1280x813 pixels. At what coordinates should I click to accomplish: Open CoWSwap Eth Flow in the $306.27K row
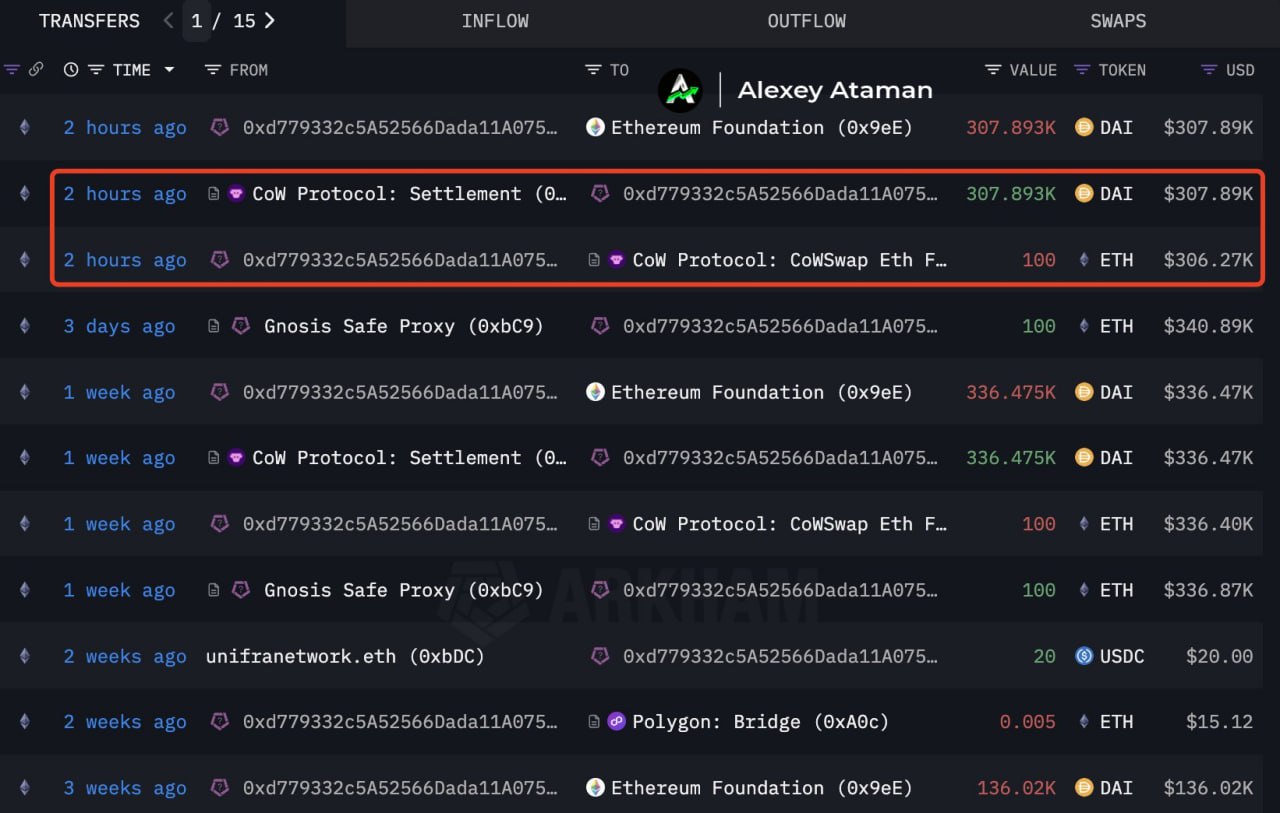coord(790,260)
